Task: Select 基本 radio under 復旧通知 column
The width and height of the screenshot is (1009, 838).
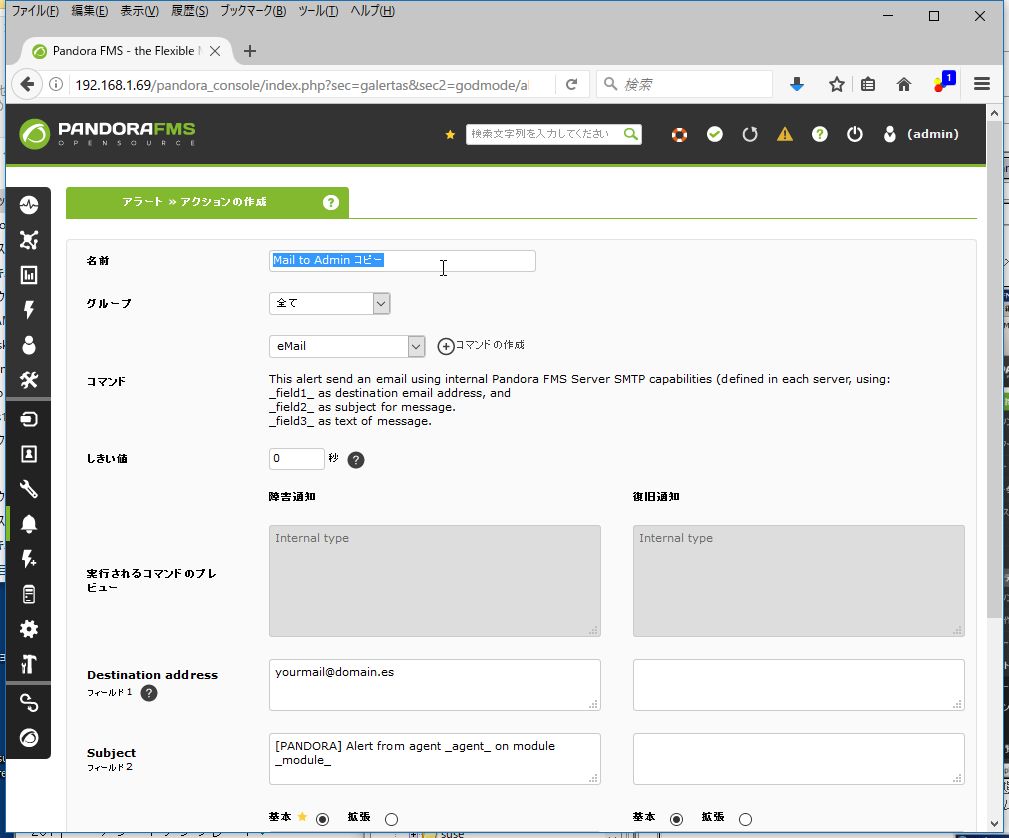Action: point(676,819)
